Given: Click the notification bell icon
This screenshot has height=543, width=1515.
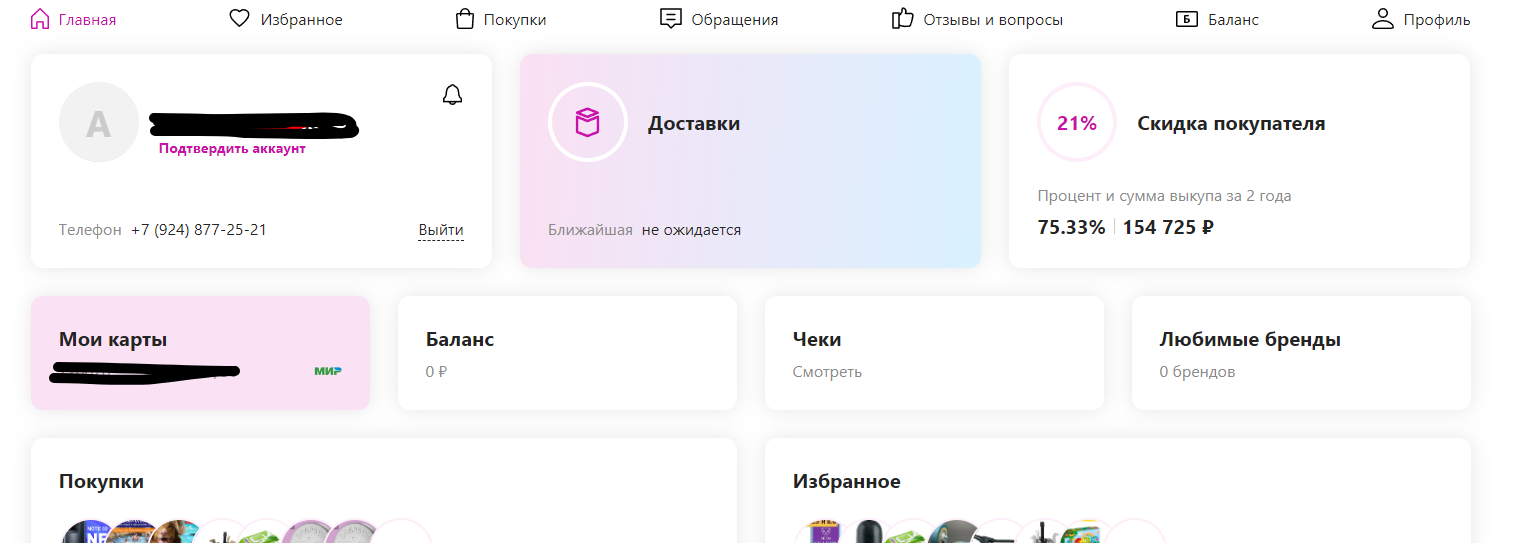Looking at the screenshot, I should click(452, 95).
